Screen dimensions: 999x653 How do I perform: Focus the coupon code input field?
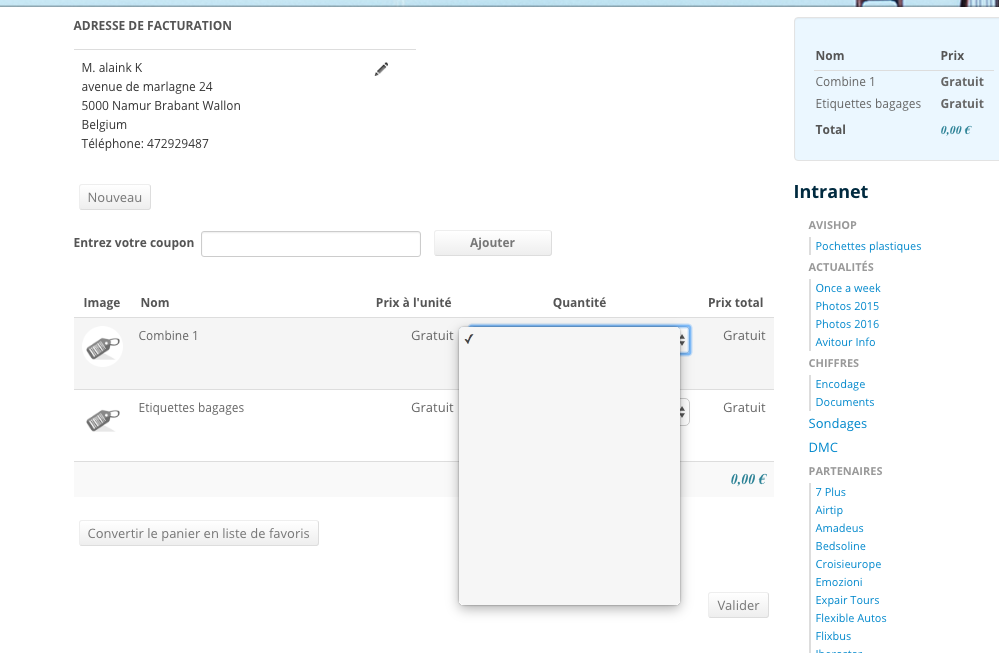pyautogui.click(x=311, y=244)
